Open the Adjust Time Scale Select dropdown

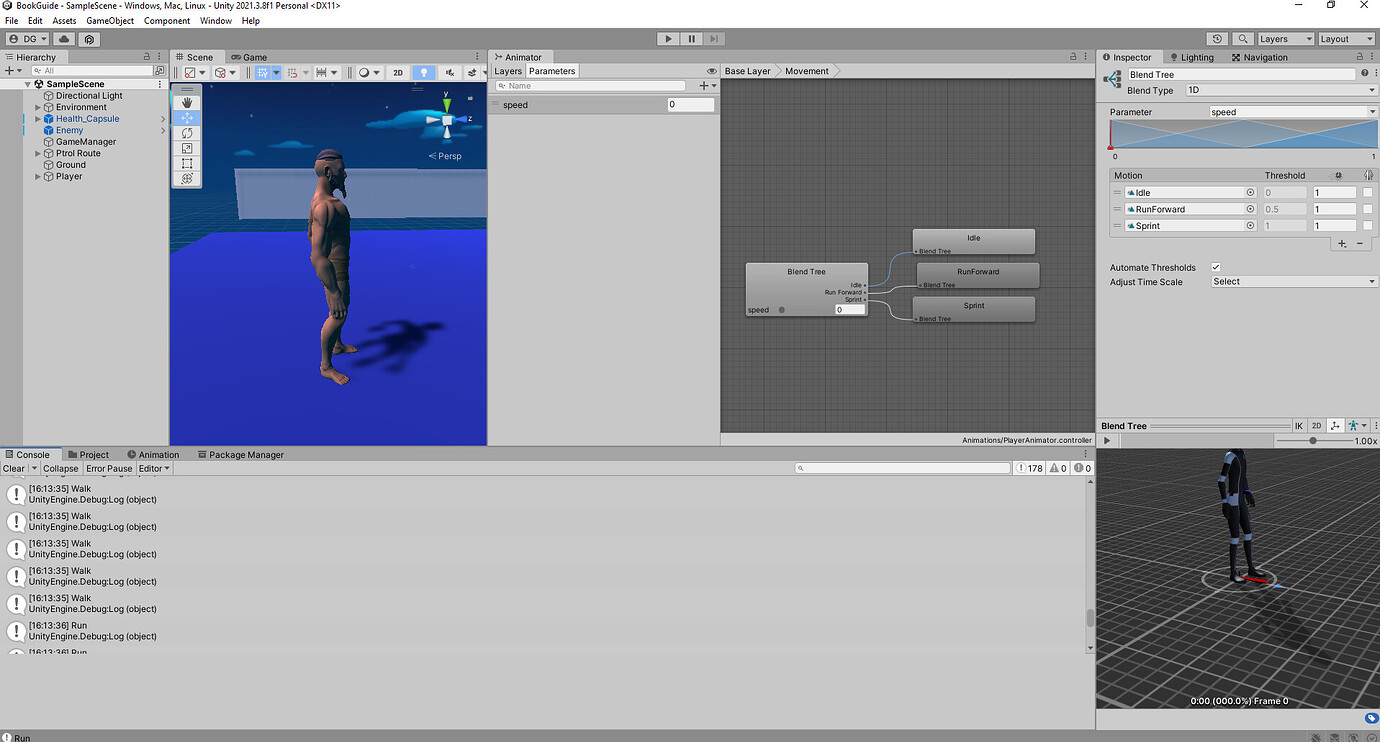[1293, 281]
